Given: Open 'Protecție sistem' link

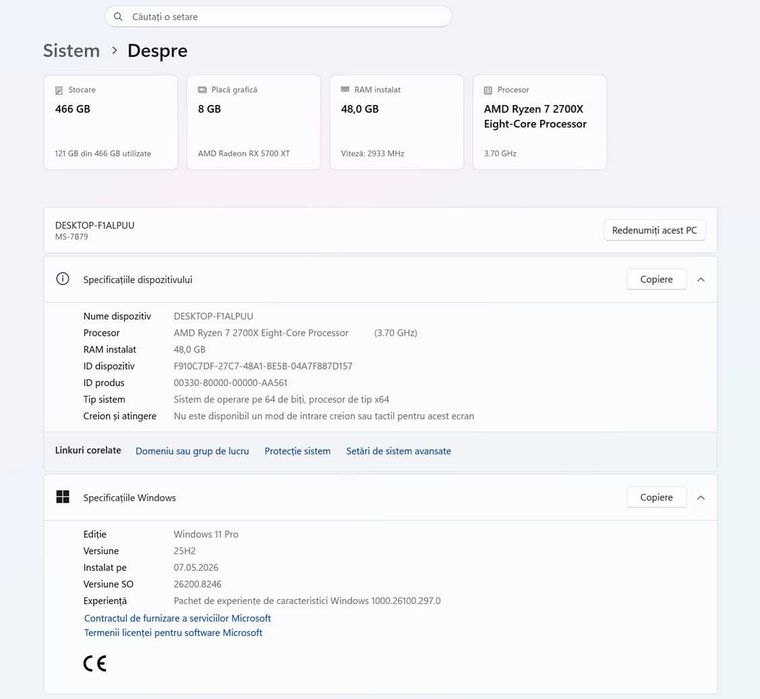Looking at the screenshot, I should pyautogui.click(x=298, y=451).
